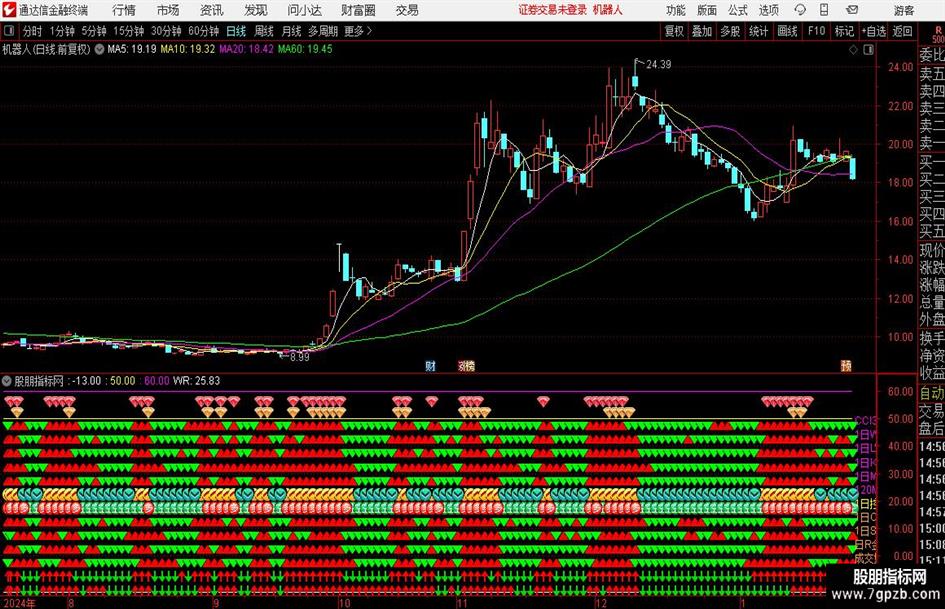Screen dimensions: 945x609
Task: Click the MA20: 18.42 indicator value
Action: click(x=246, y=49)
